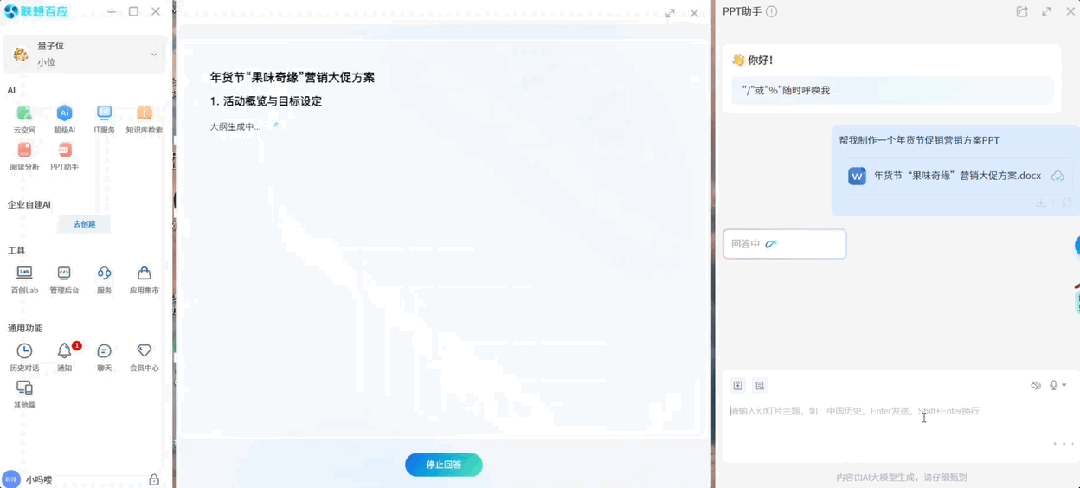This screenshot has height=488, width=1080.
Task: Open 知识库检索 knowledge search
Action: (x=144, y=118)
